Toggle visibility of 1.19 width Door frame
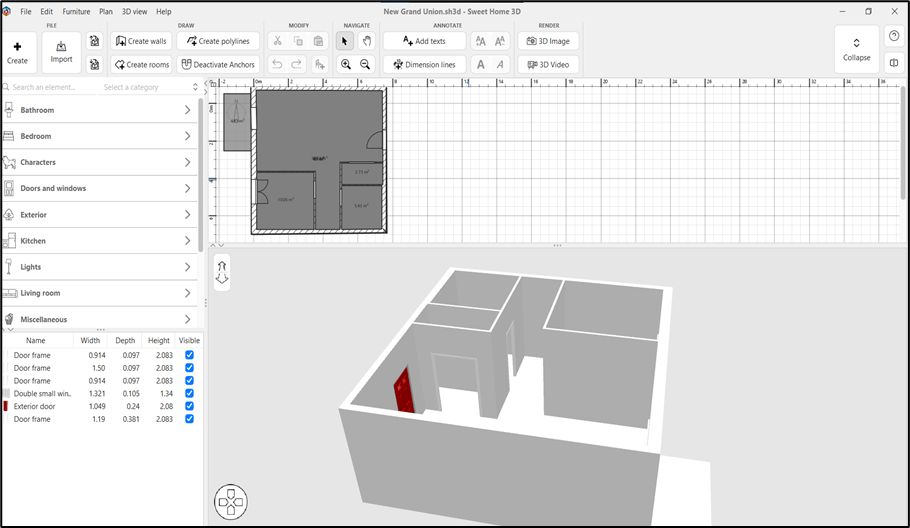 pyautogui.click(x=189, y=419)
